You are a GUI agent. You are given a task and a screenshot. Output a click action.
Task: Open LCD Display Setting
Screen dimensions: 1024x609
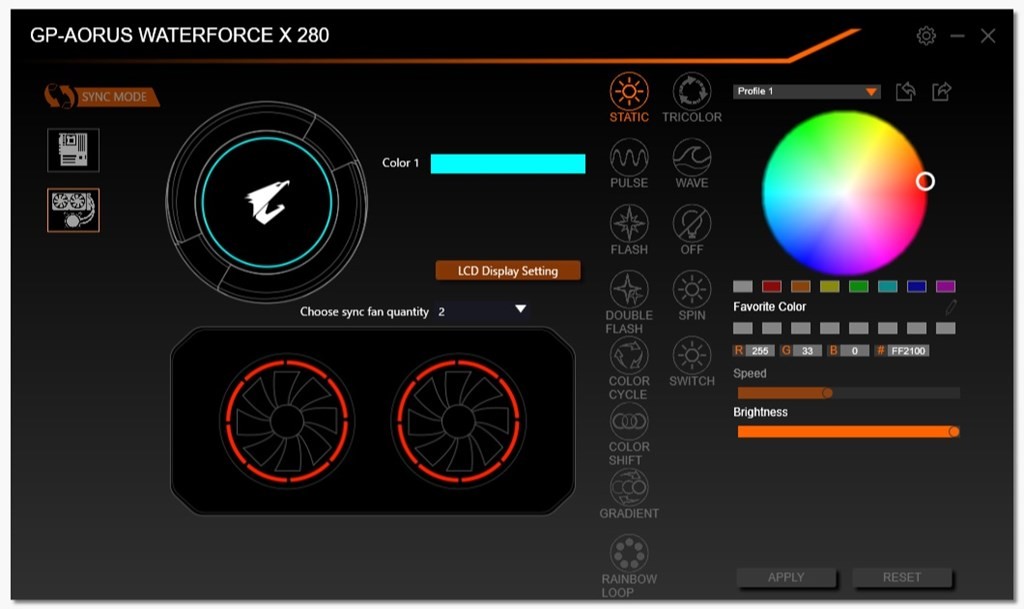tap(507, 271)
